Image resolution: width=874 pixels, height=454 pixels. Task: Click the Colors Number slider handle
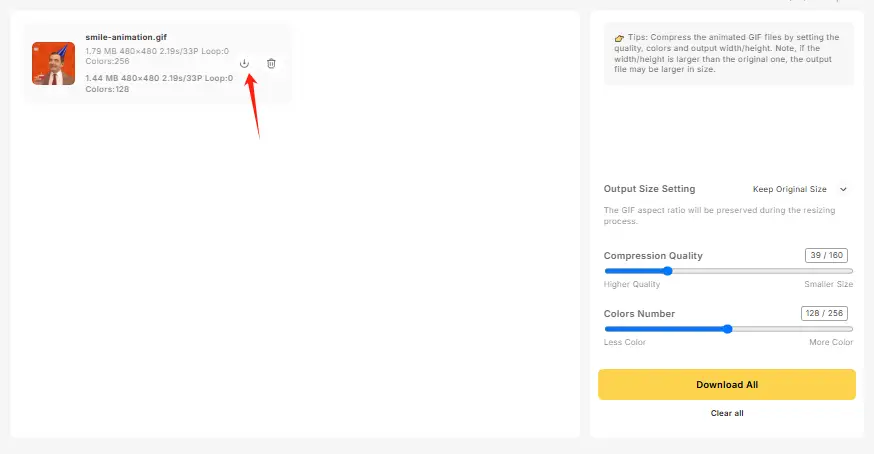pos(727,329)
